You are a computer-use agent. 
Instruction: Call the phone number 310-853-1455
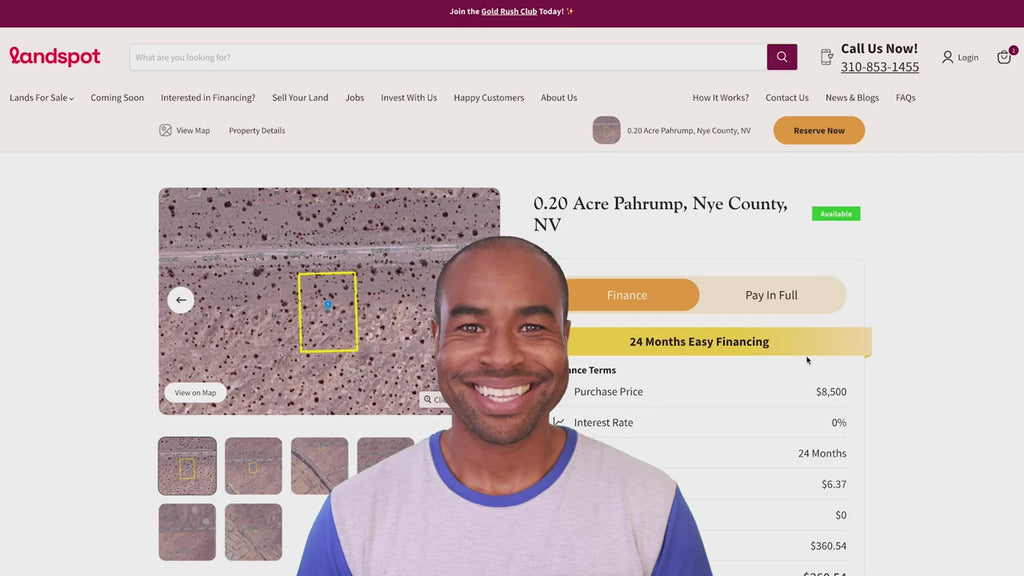879,67
